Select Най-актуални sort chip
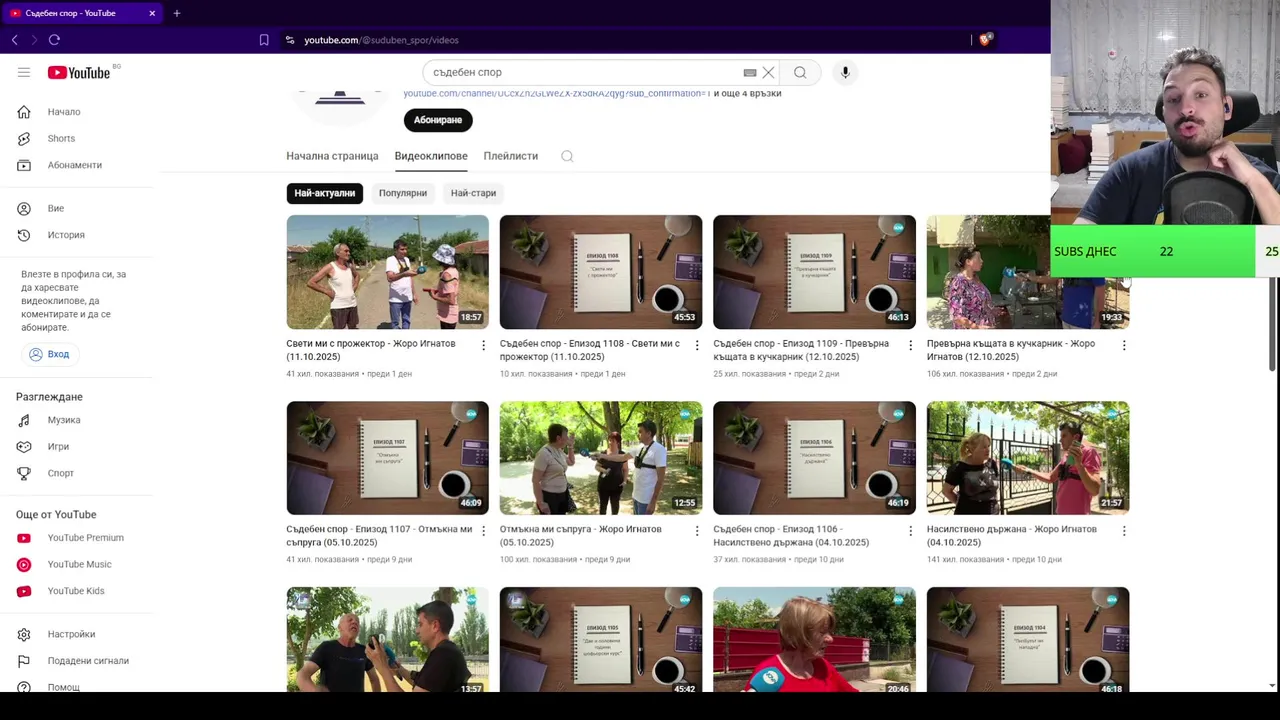Screen dimensions: 1280x720 tap(324, 193)
